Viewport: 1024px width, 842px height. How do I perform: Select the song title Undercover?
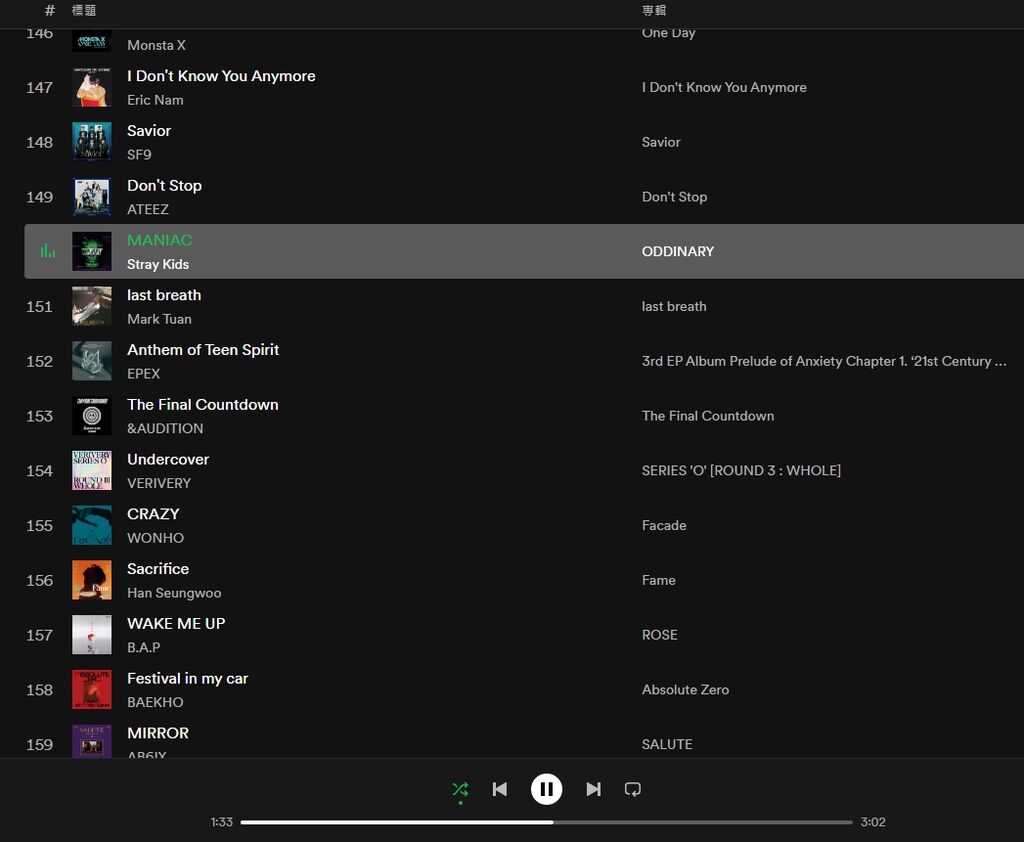168,459
